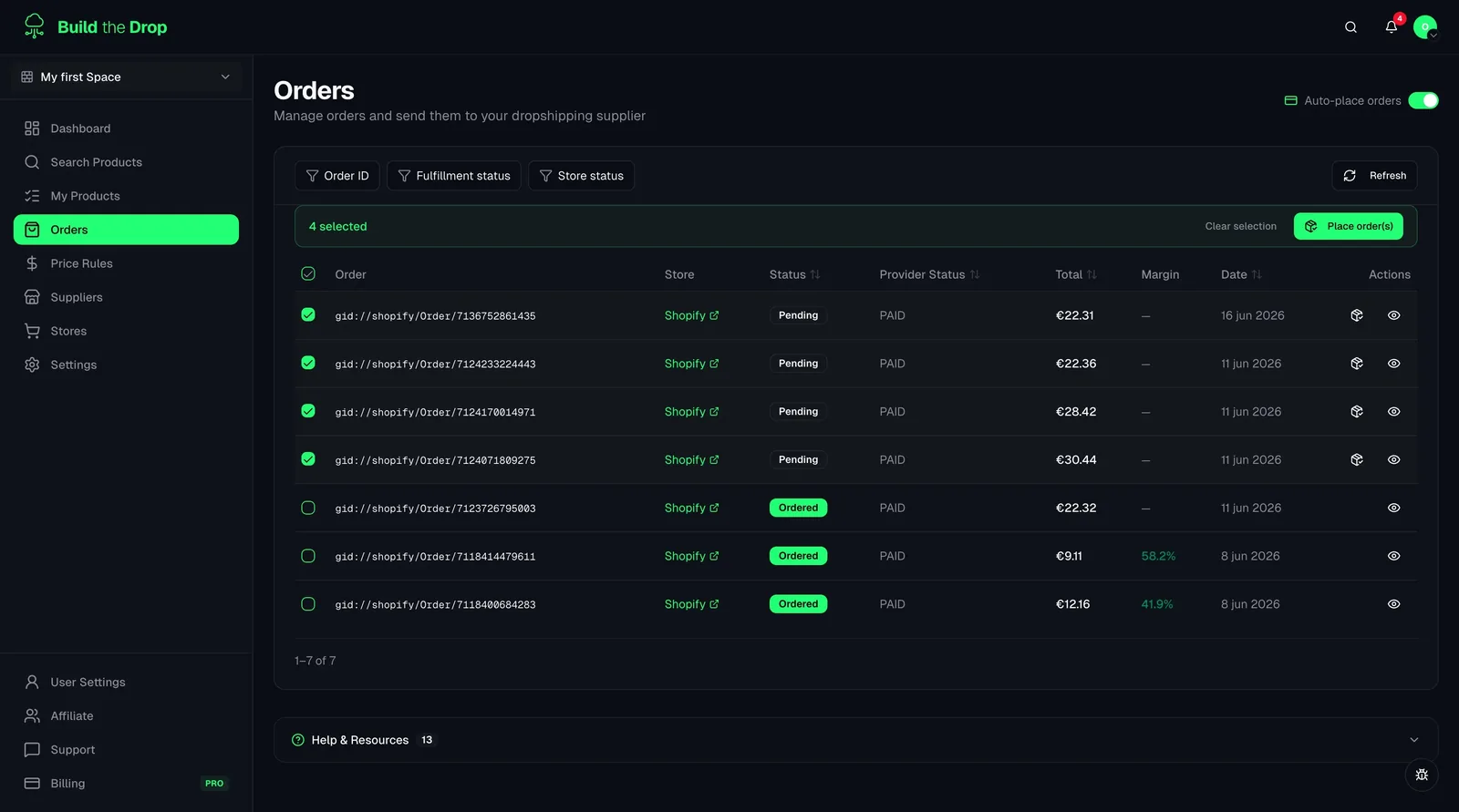Sort orders by Total column
The width and height of the screenshot is (1459, 812).
point(1076,274)
